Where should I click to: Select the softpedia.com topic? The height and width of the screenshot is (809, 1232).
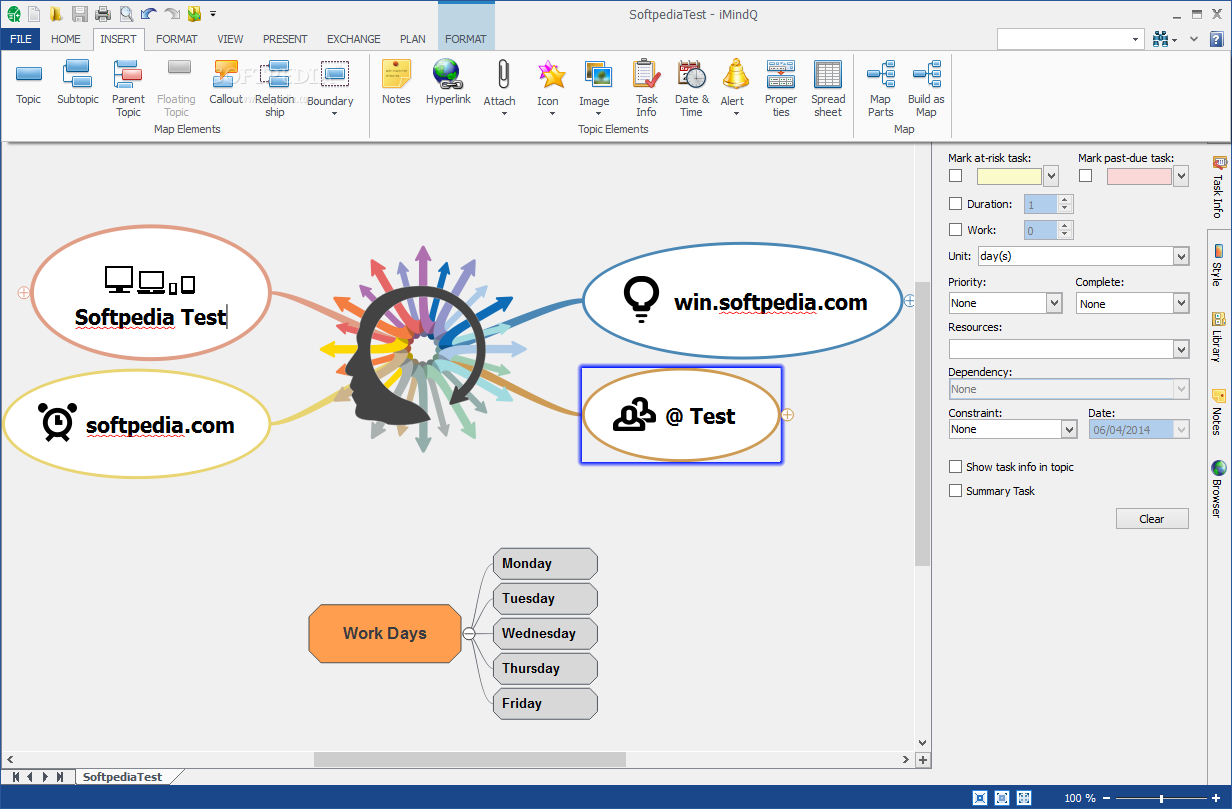(138, 424)
